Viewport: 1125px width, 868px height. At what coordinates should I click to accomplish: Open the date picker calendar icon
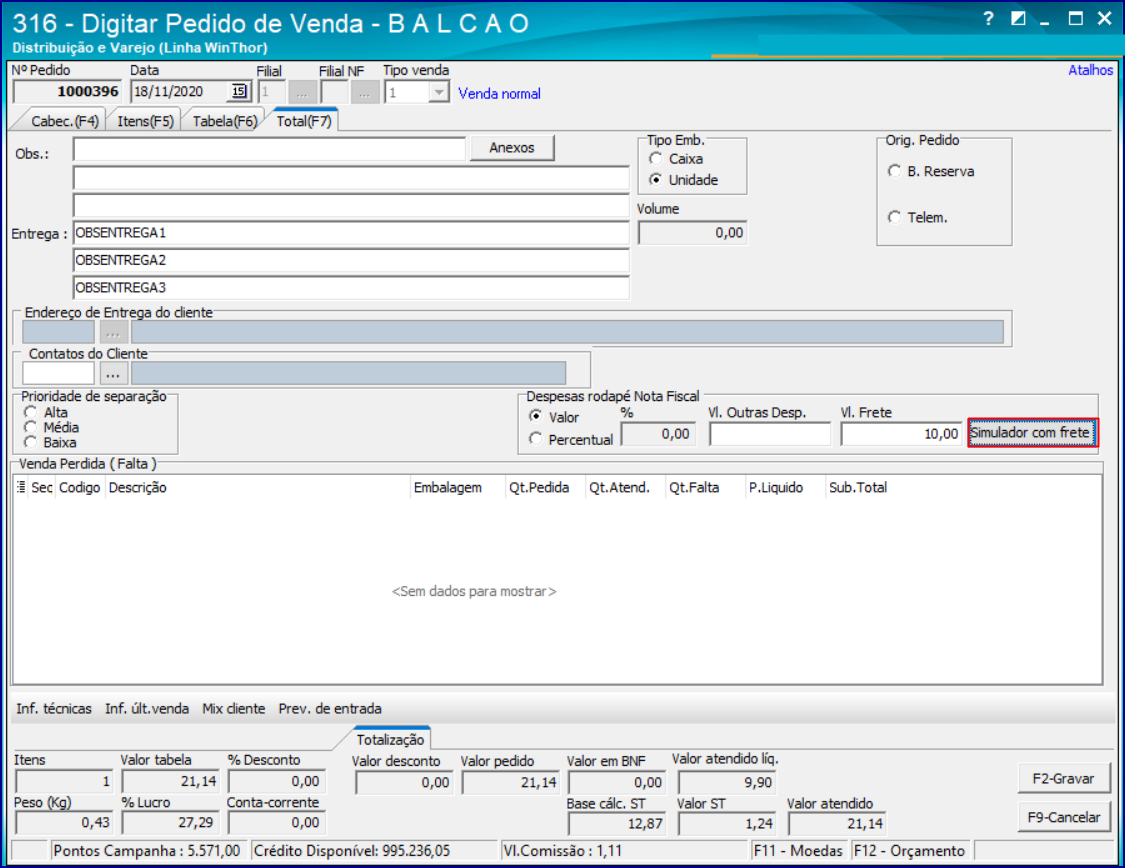239,91
